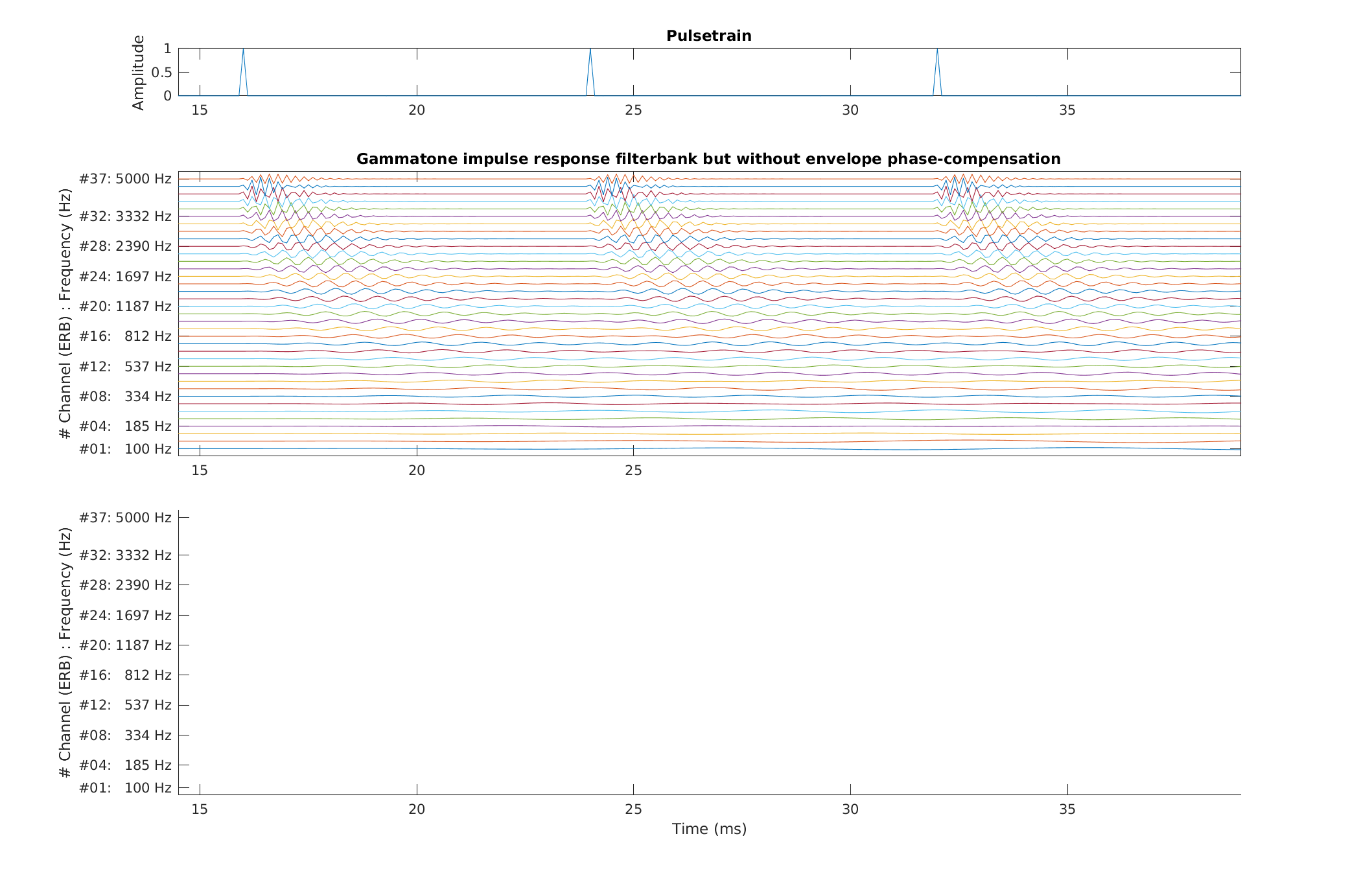Click the Time (ms) axis label
Image resolution: width=1372 pixels, height=880 pixels.
click(709, 829)
